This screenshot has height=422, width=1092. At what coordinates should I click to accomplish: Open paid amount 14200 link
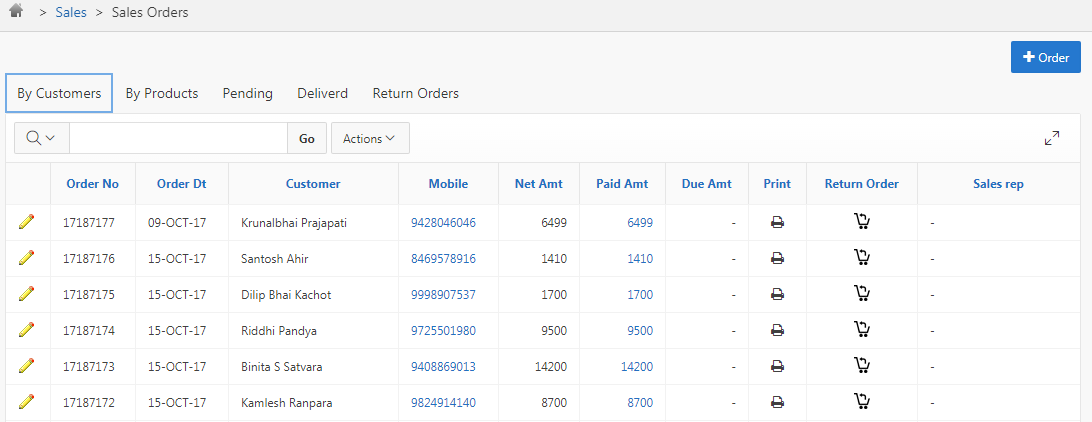pos(637,366)
